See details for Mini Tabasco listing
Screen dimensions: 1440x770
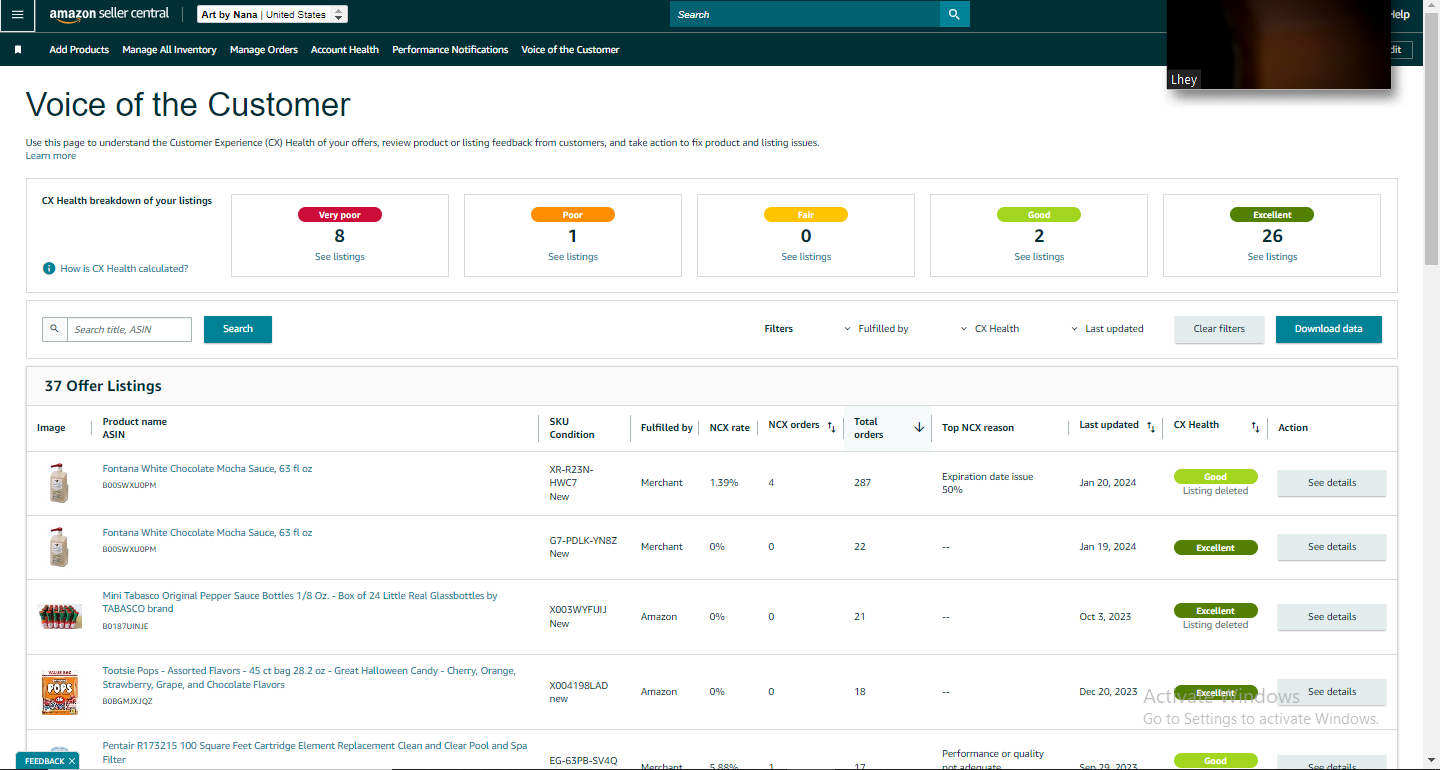[1332, 617]
